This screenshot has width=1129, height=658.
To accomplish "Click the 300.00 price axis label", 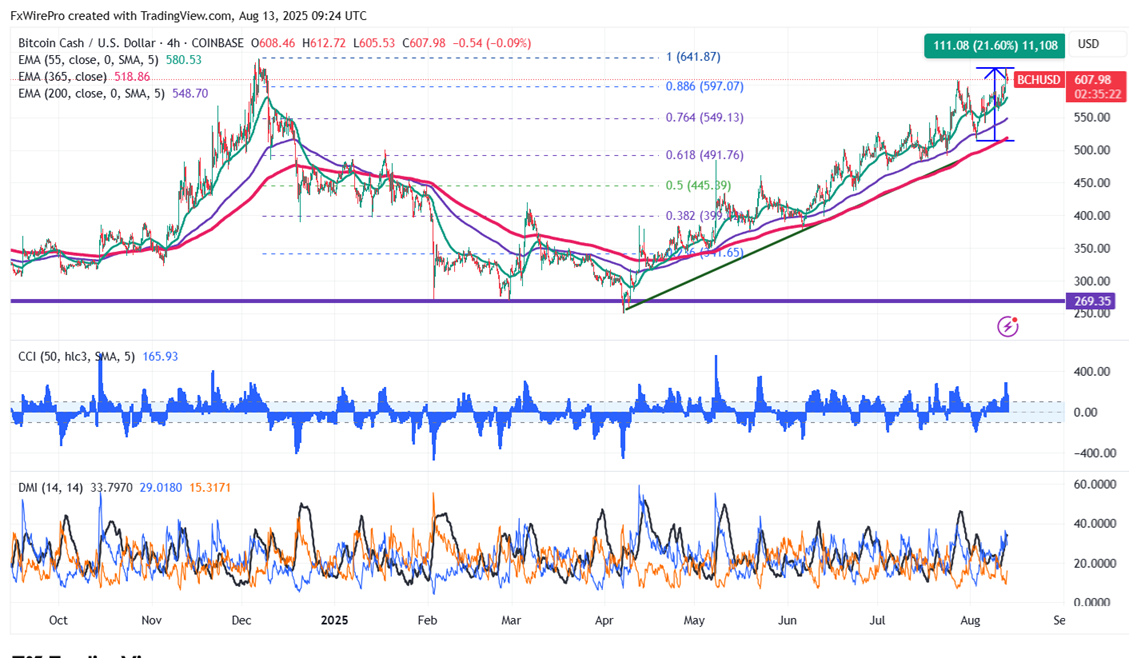I will tap(1092, 281).
